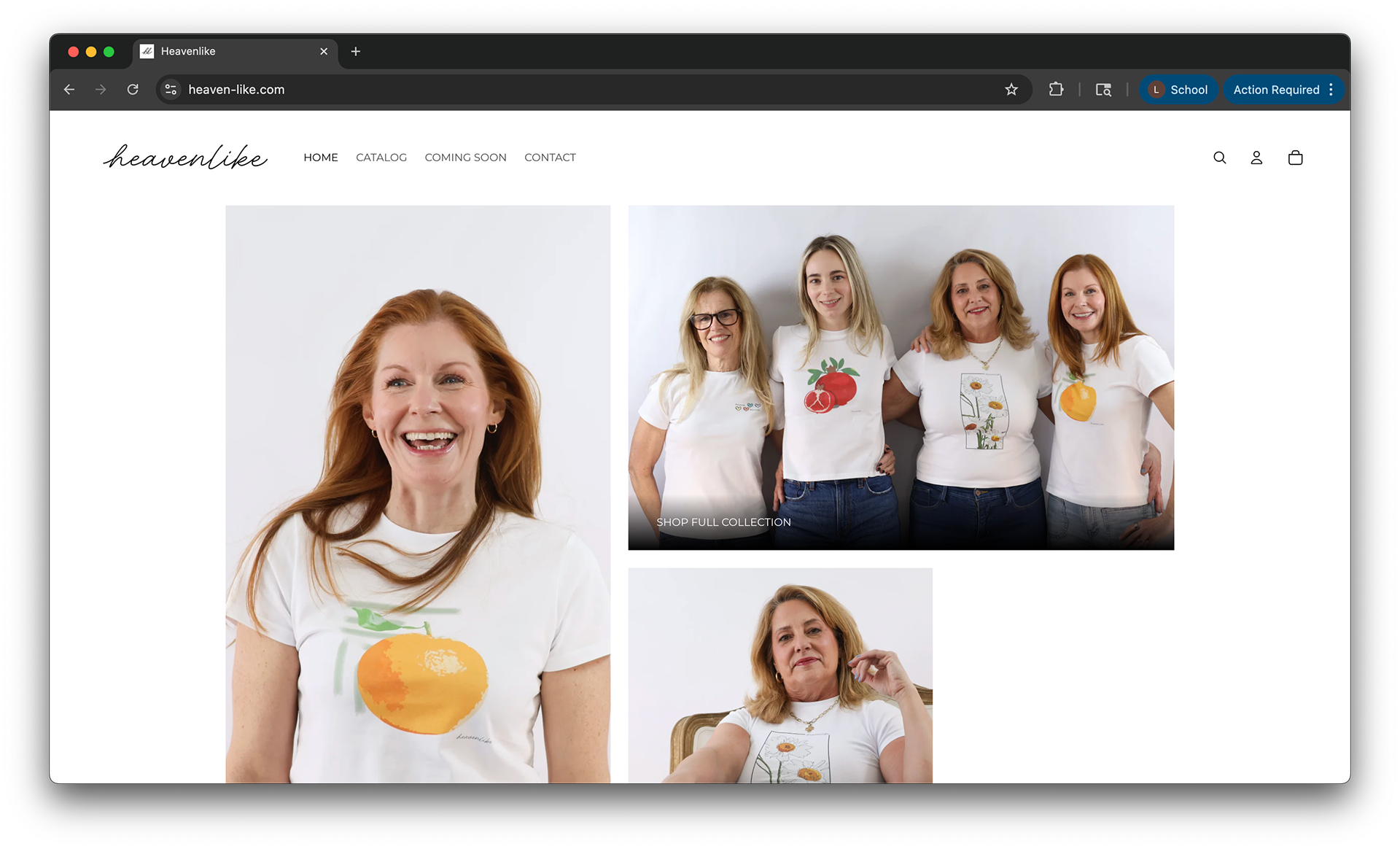Go to the Catalog page
Screen dimensions: 1400x849
[381, 158]
